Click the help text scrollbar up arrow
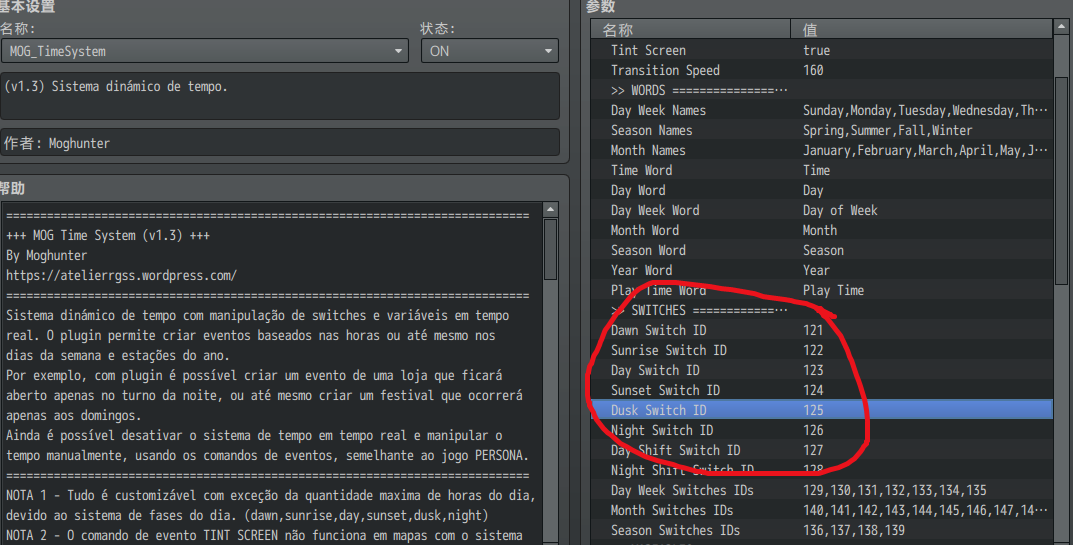The height and width of the screenshot is (545, 1073). click(550, 210)
